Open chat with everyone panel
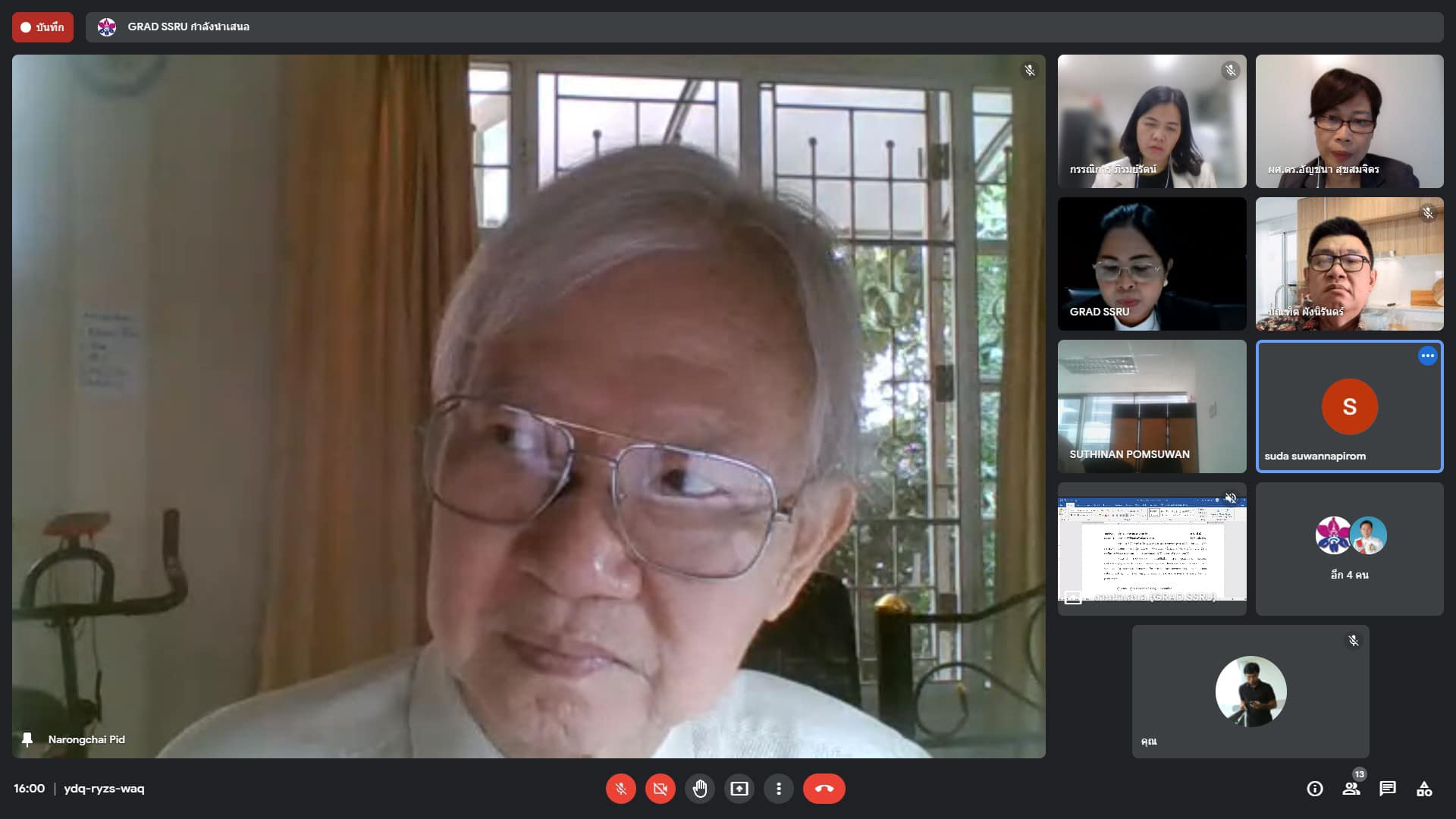Viewport: 1456px width, 819px height. pyautogui.click(x=1388, y=789)
